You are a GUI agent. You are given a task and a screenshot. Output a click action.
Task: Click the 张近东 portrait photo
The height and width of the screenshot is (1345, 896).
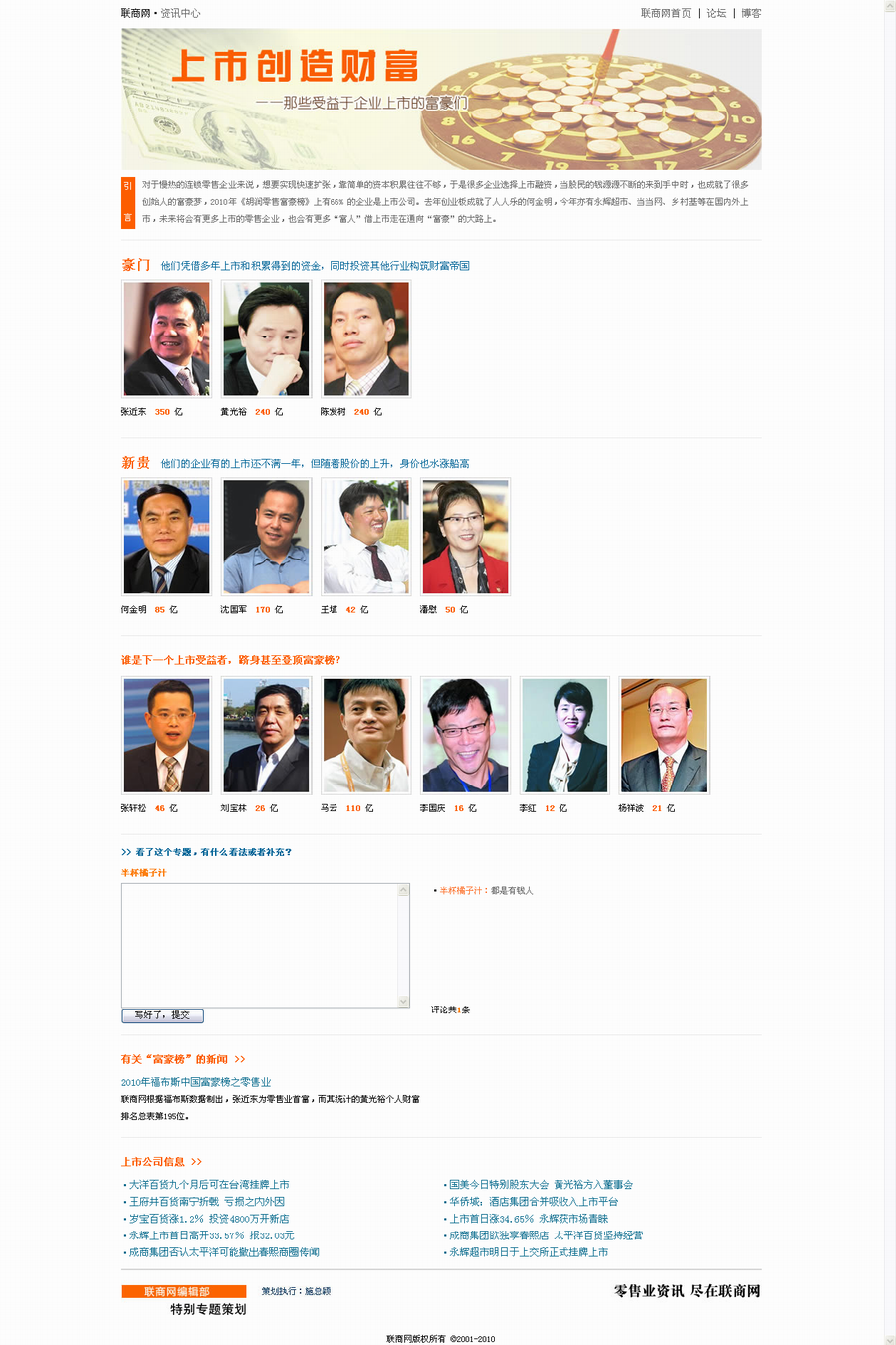[x=166, y=339]
